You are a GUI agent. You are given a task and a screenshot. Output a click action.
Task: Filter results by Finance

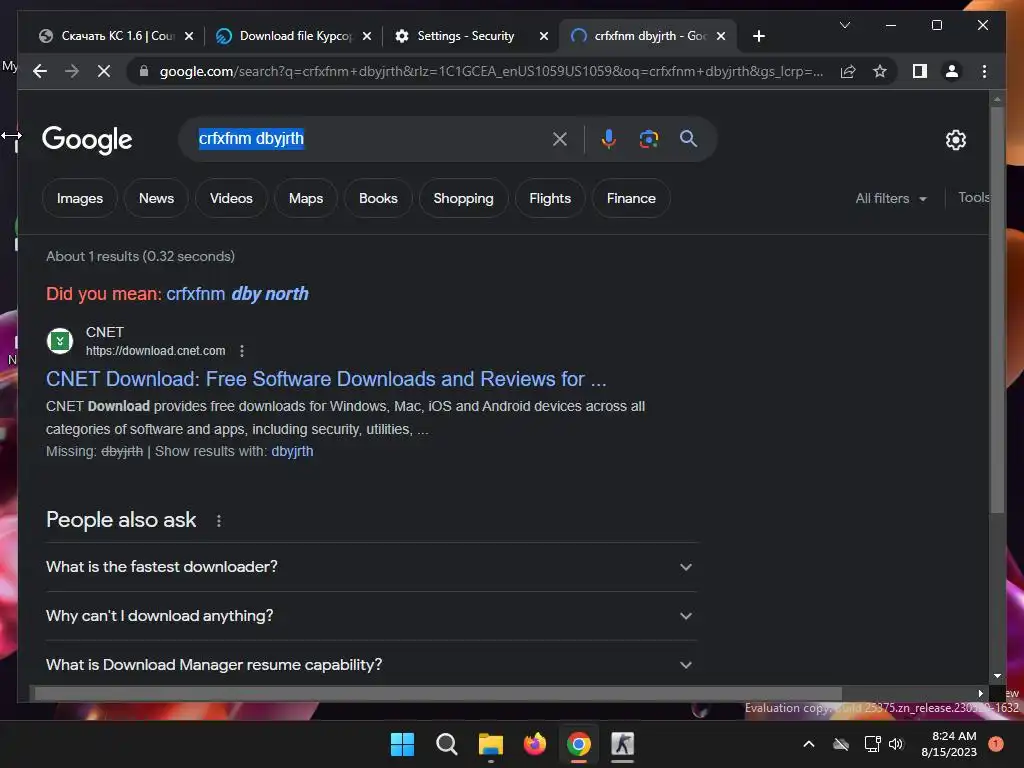pos(631,199)
